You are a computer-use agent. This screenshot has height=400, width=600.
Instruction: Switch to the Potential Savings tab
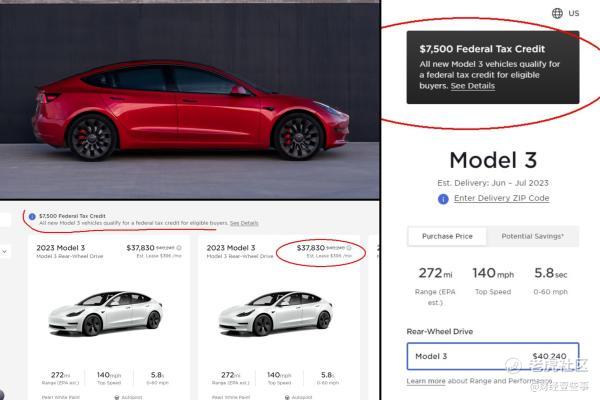532,236
